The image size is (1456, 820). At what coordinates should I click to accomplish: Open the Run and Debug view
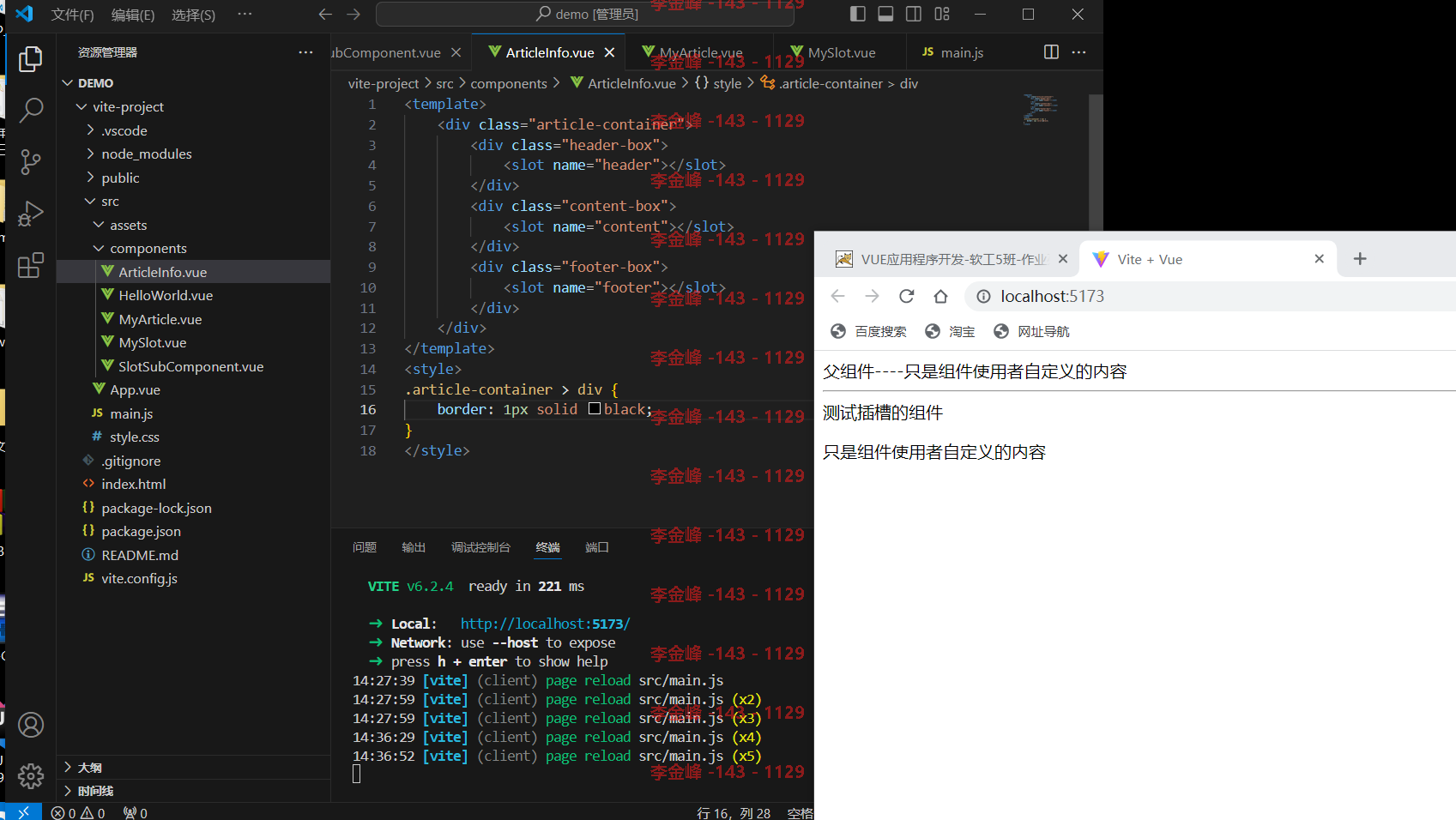(31, 213)
